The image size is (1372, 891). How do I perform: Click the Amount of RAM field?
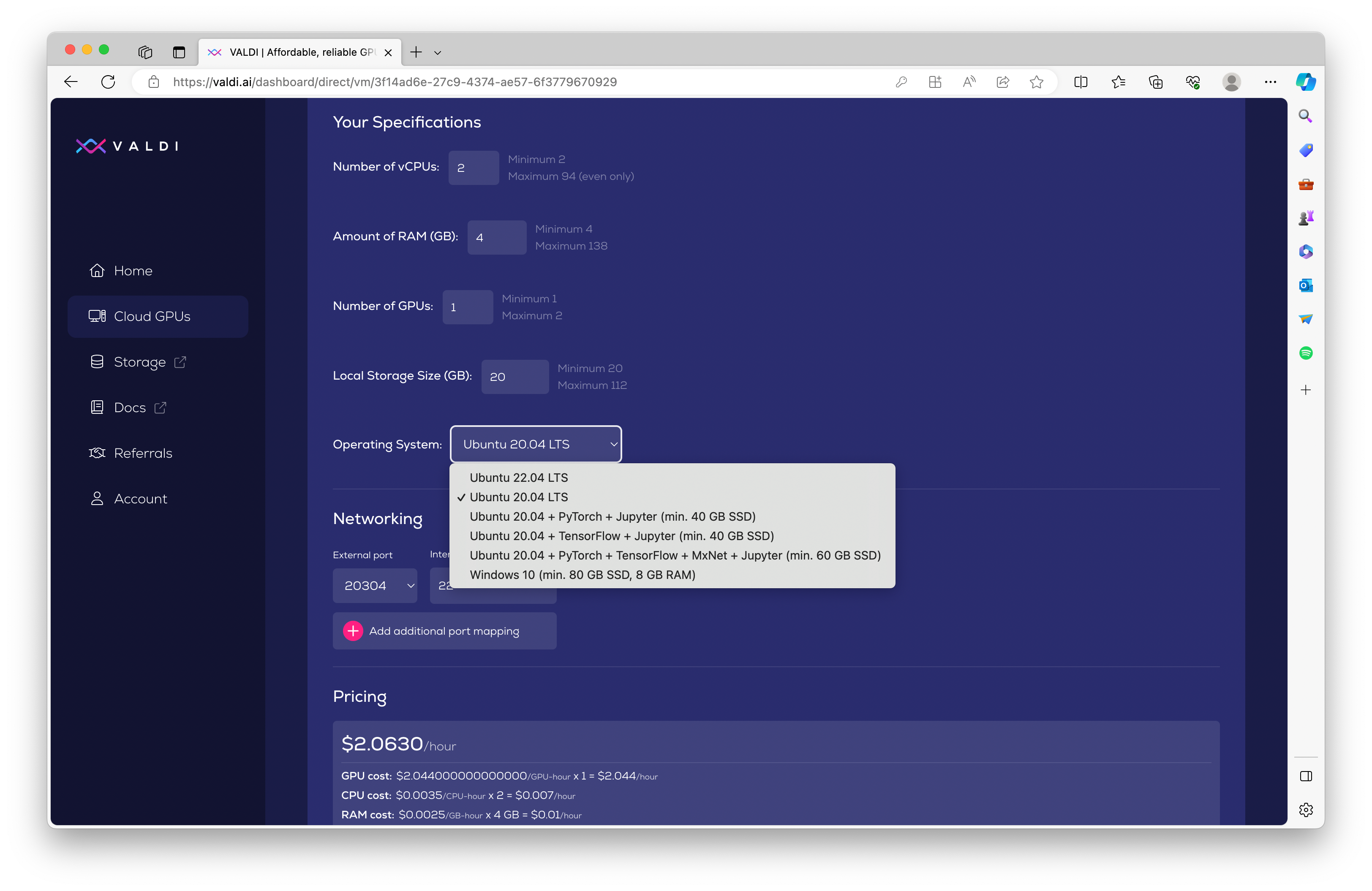click(496, 237)
